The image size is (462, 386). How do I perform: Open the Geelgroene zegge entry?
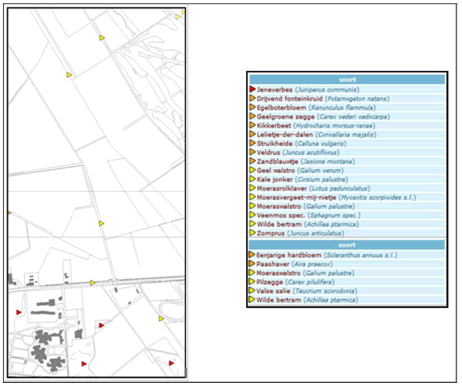click(x=286, y=117)
